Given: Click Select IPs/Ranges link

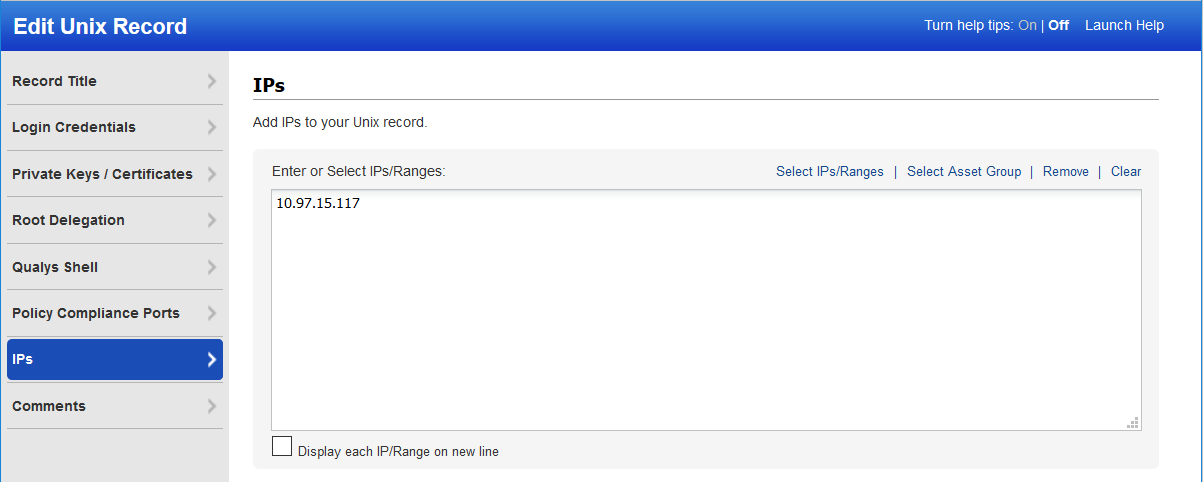Looking at the screenshot, I should point(829,172).
